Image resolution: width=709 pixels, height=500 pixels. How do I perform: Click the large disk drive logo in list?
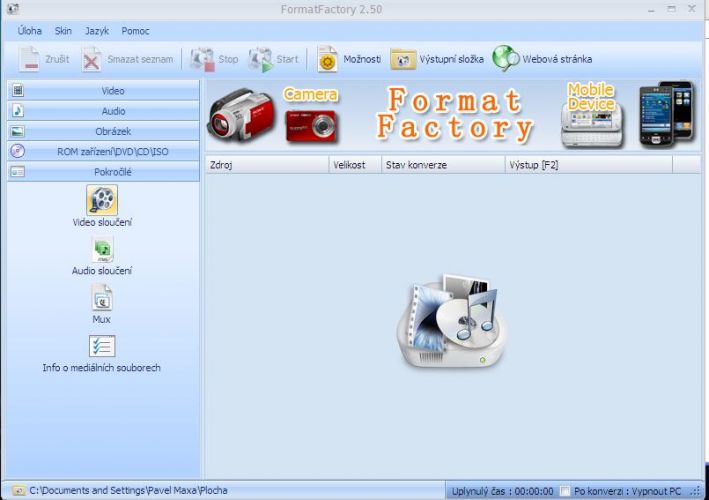(452, 321)
